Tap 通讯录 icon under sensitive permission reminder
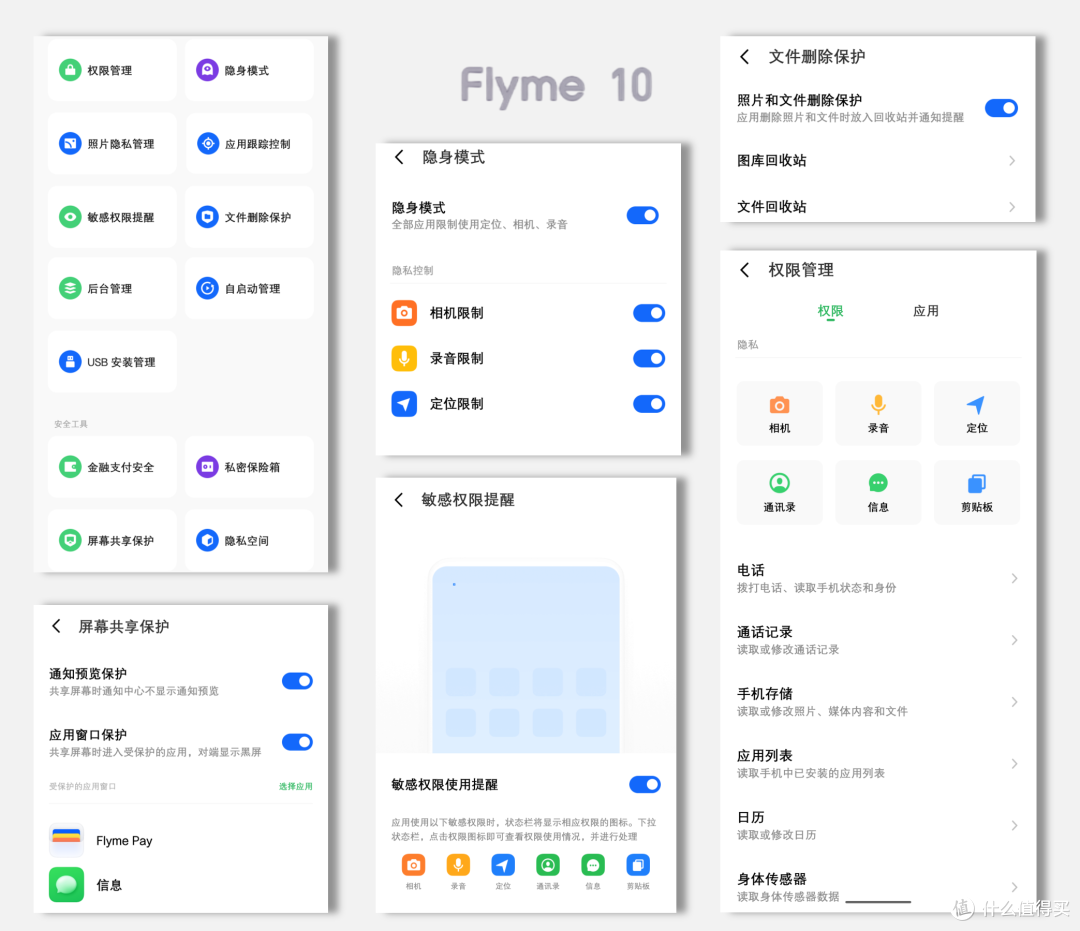The image size is (1080, 931). [x=548, y=865]
